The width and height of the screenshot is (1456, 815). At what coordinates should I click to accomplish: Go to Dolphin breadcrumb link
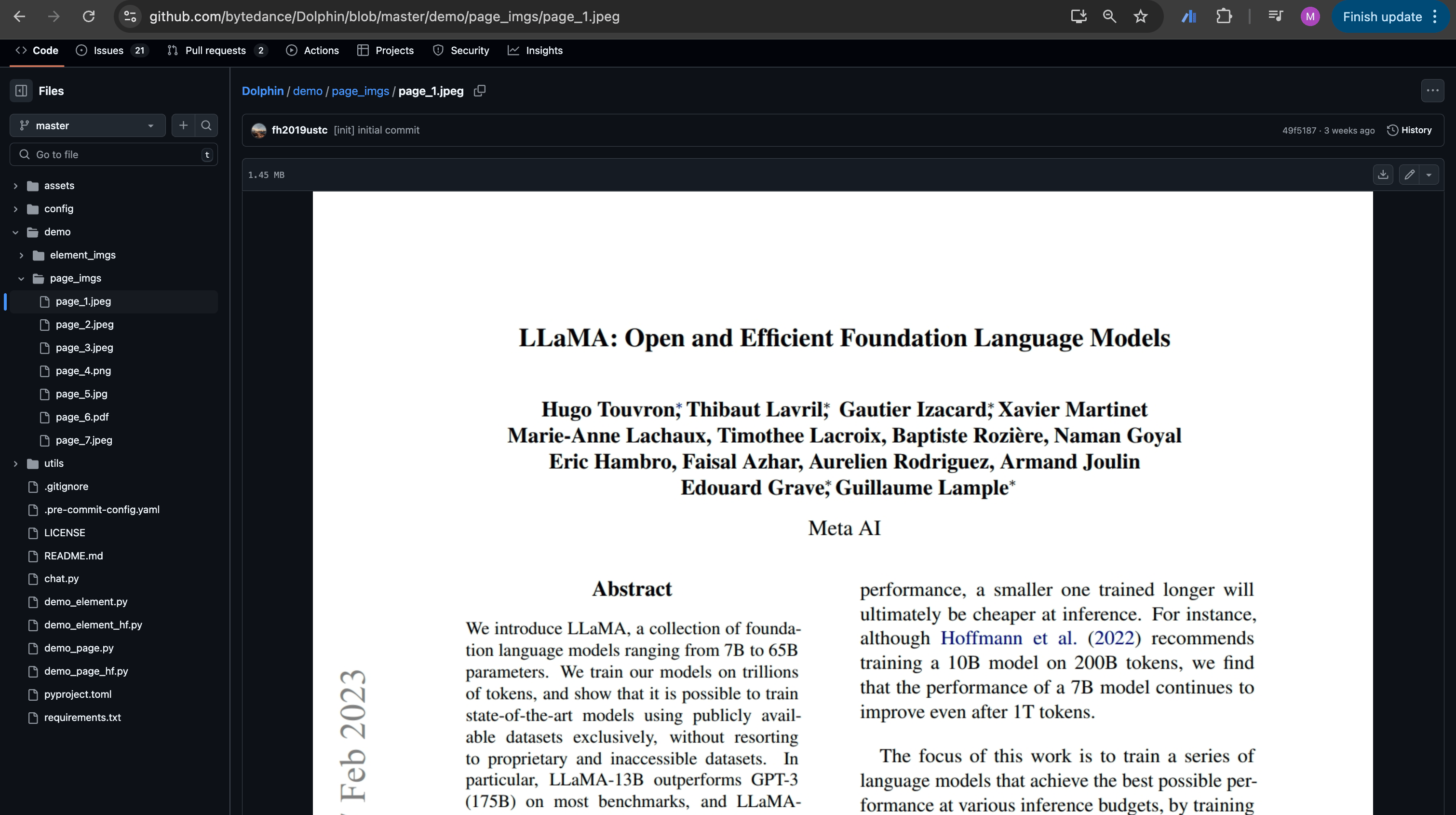263,91
